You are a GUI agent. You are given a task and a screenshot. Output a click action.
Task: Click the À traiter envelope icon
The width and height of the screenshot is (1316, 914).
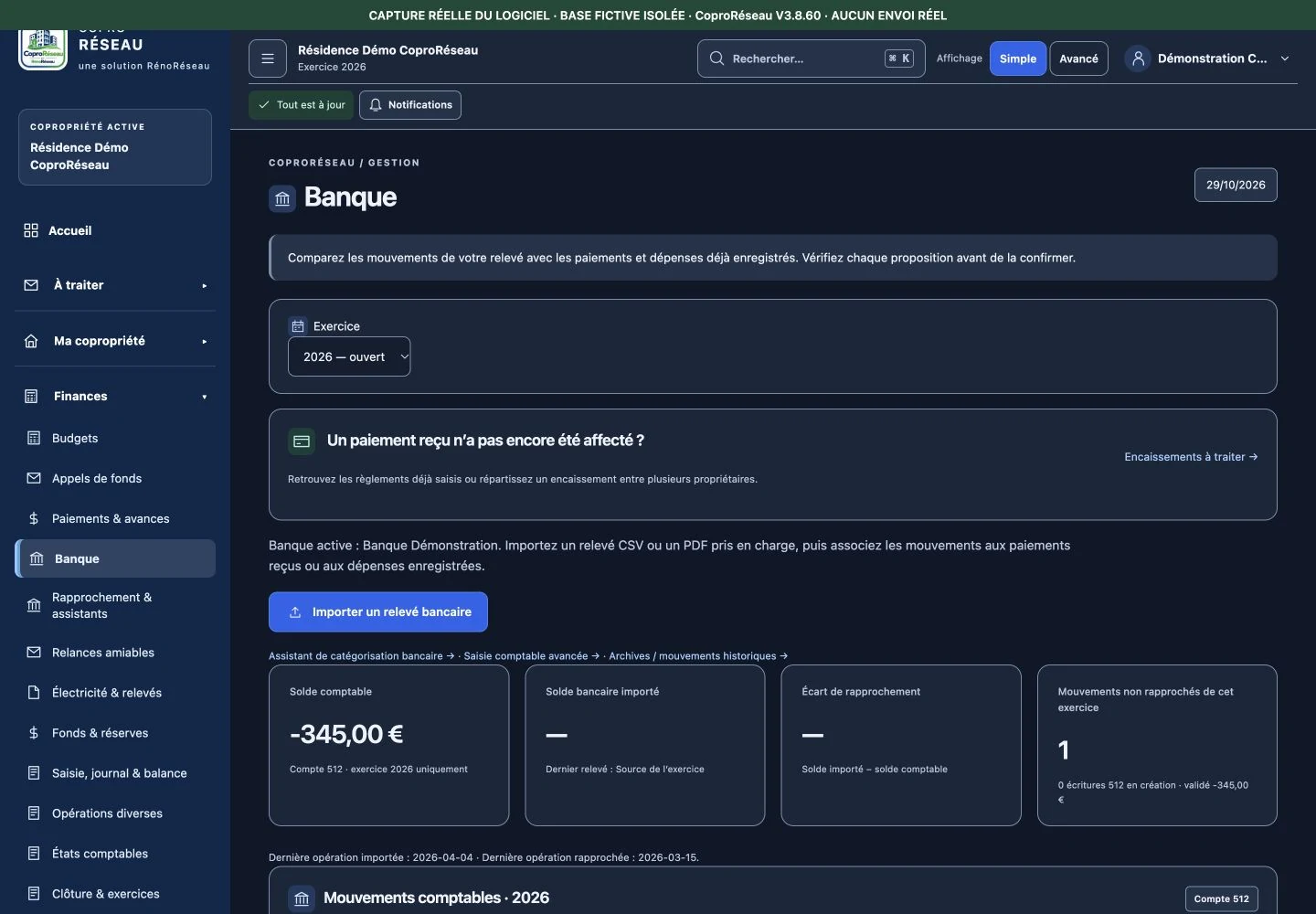coord(31,285)
